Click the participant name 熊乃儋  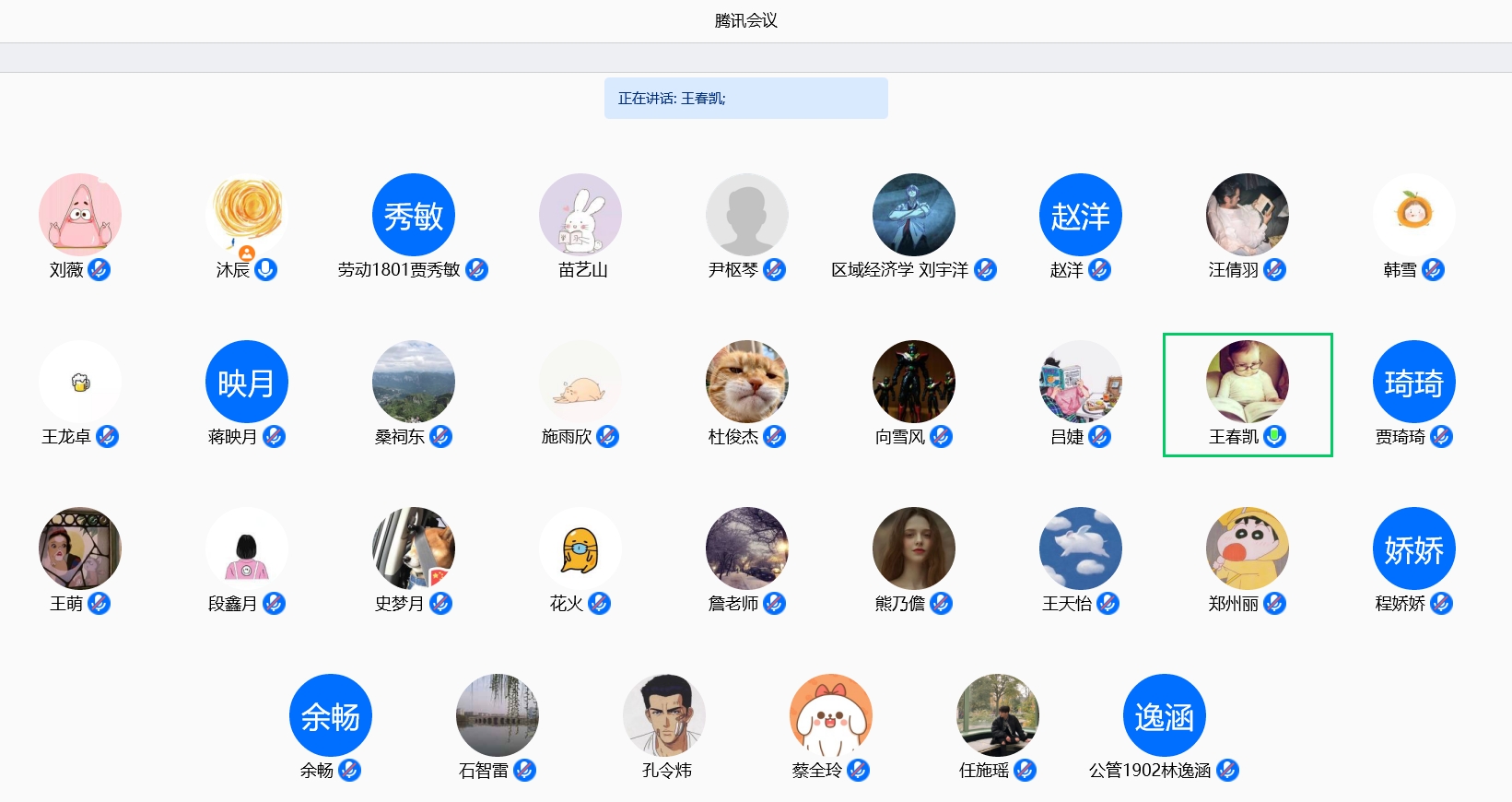click(899, 604)
